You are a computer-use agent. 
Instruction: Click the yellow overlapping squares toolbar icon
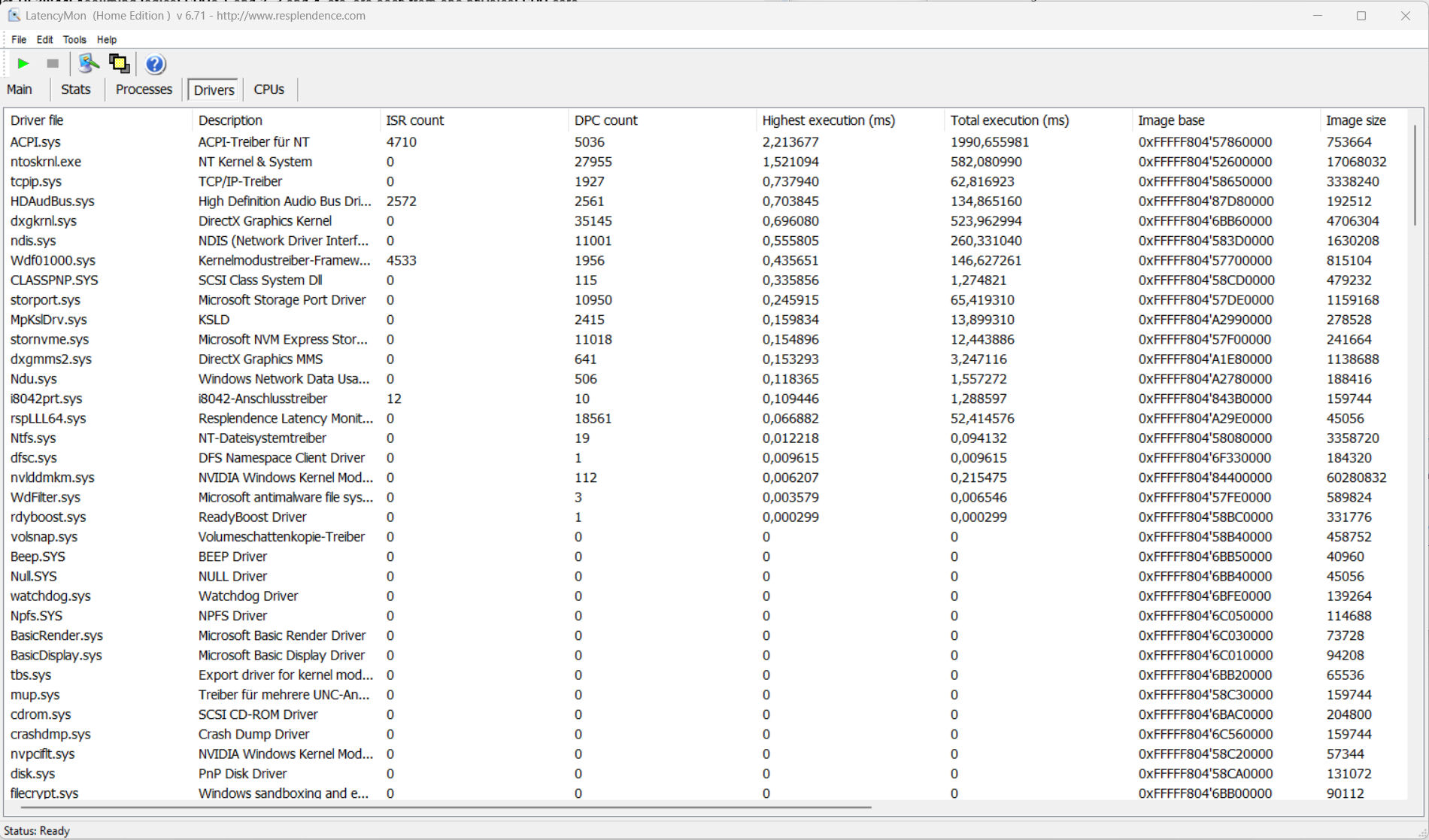pos(119,64)
